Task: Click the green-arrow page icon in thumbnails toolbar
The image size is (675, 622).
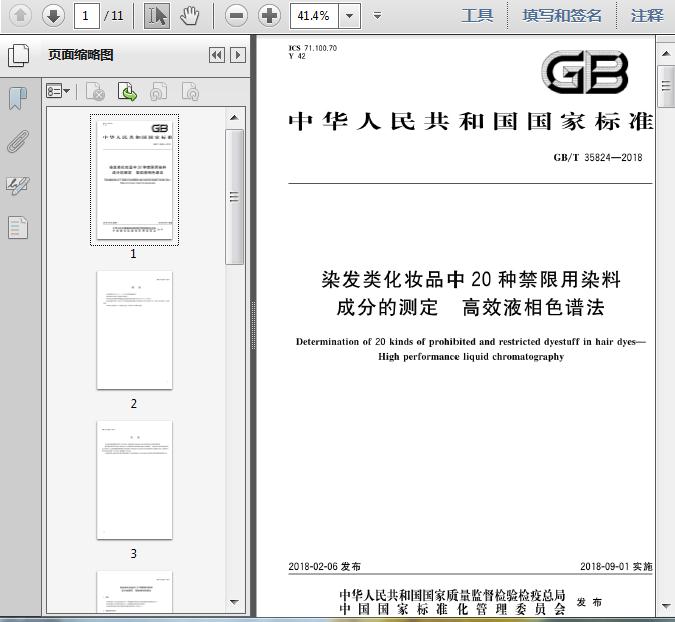Action: tap(127, 92)
